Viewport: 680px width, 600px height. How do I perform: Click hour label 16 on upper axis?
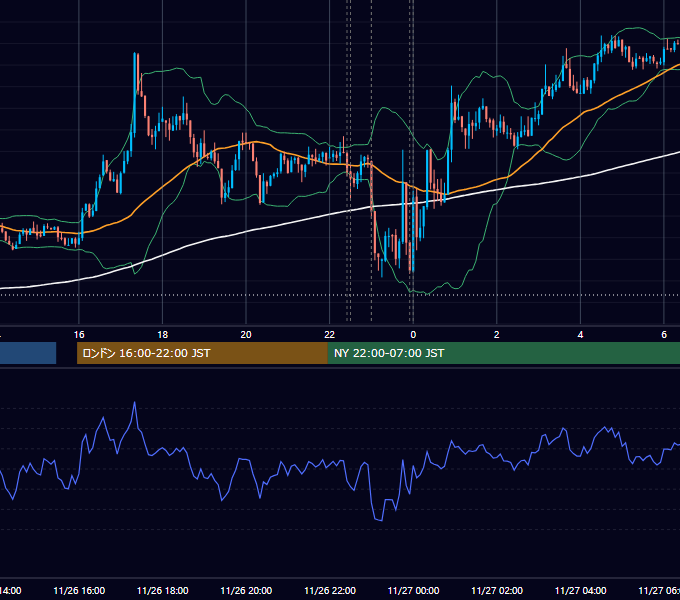(79, 335)
